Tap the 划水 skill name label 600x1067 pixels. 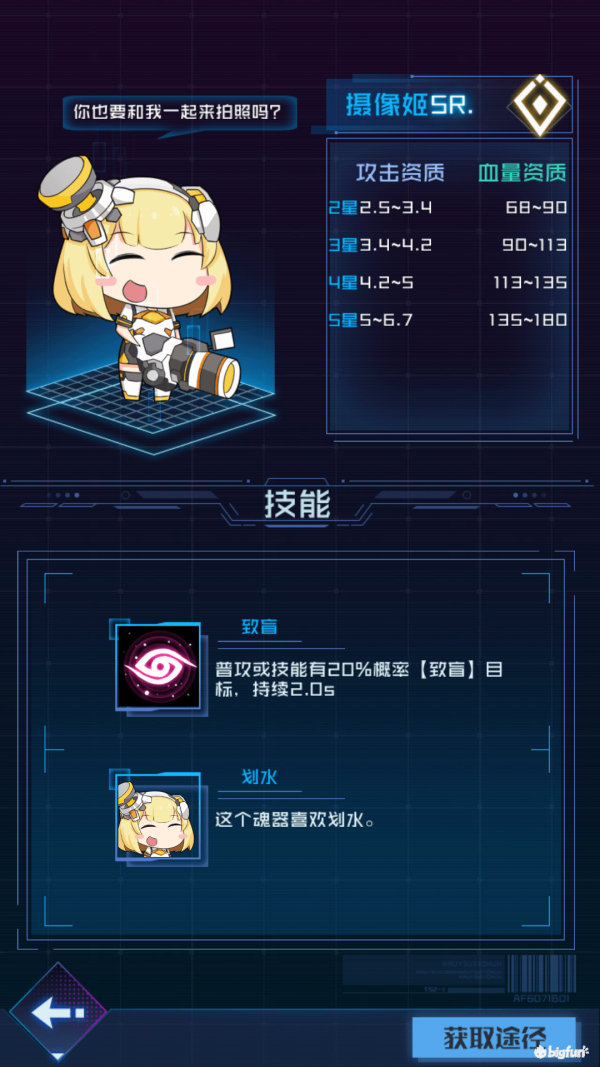pos(259,778)
